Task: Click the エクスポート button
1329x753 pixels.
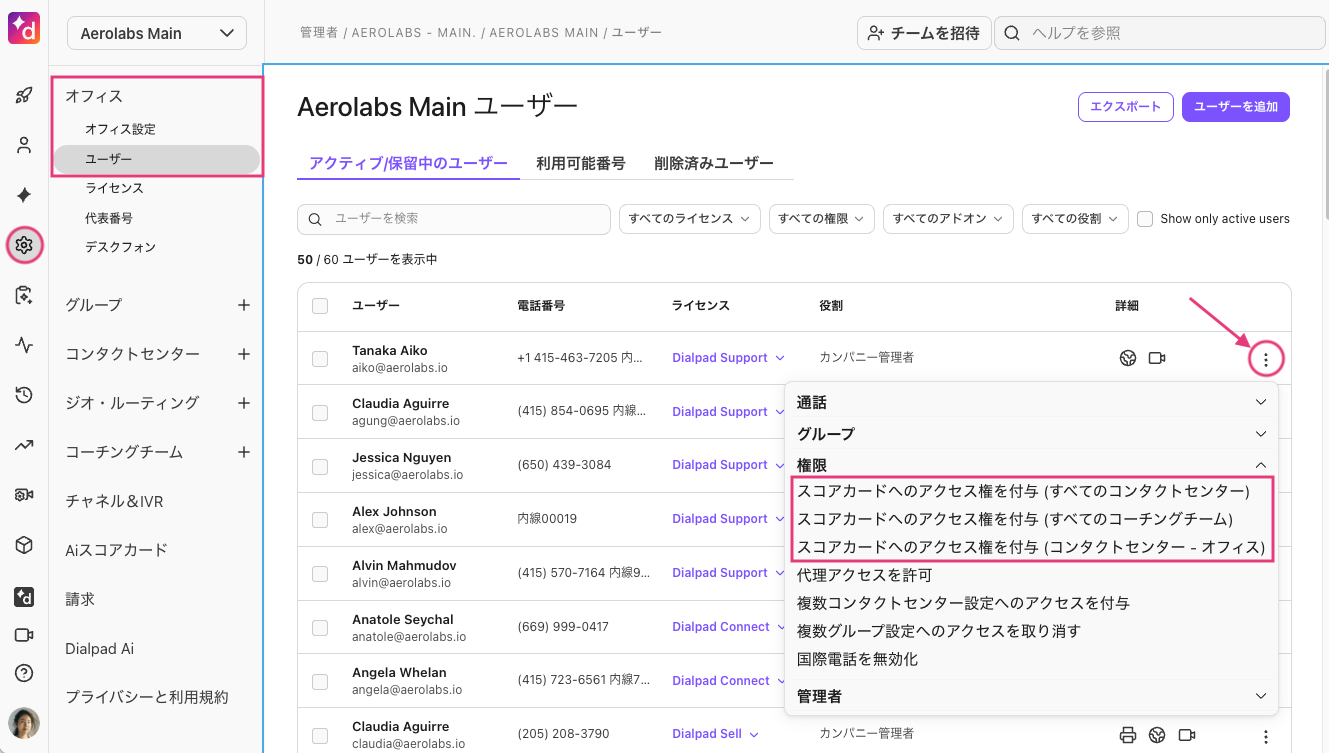Action: 1125,107
